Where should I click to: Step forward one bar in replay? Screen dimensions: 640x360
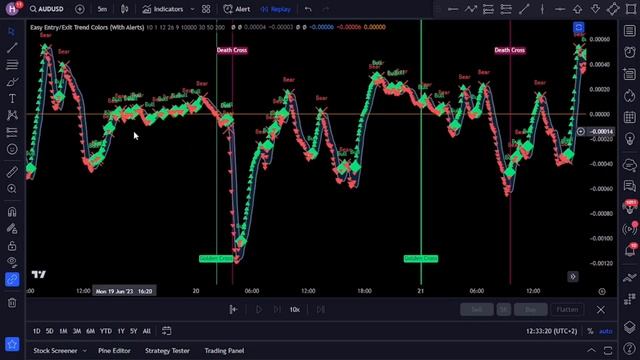coord(277,310)
